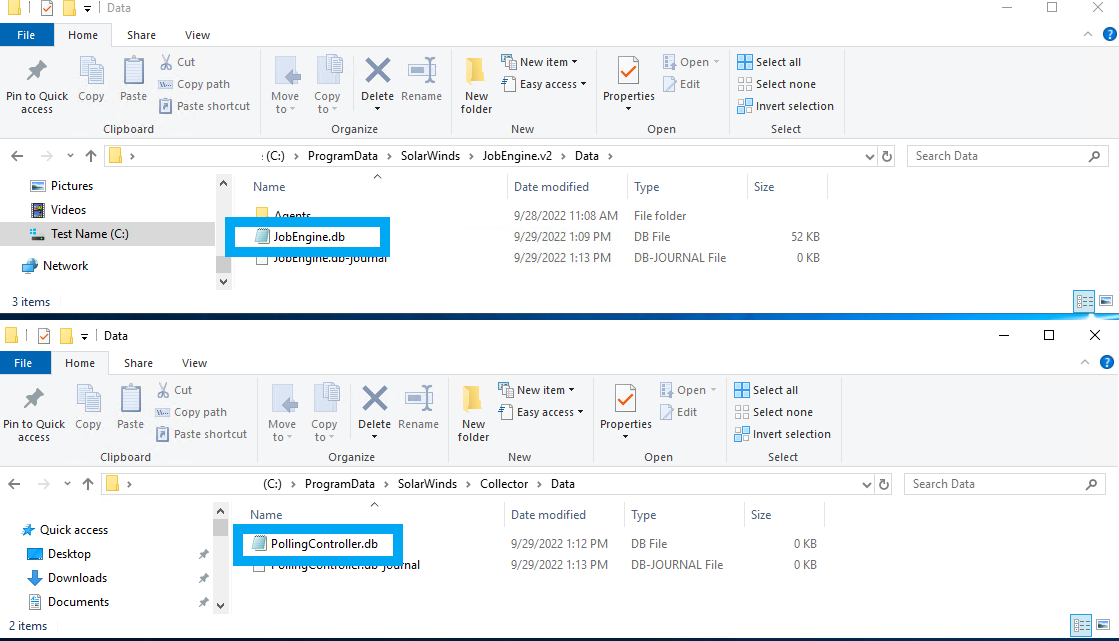Click Pin to Quick access in JobEngine.v2 window
The height and width of the screenshot is (641, 1119).
36,86
